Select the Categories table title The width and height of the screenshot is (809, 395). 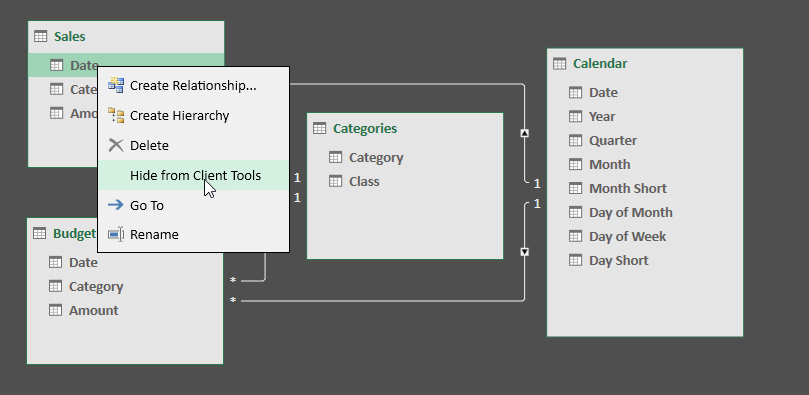click(x=365, y=128)
